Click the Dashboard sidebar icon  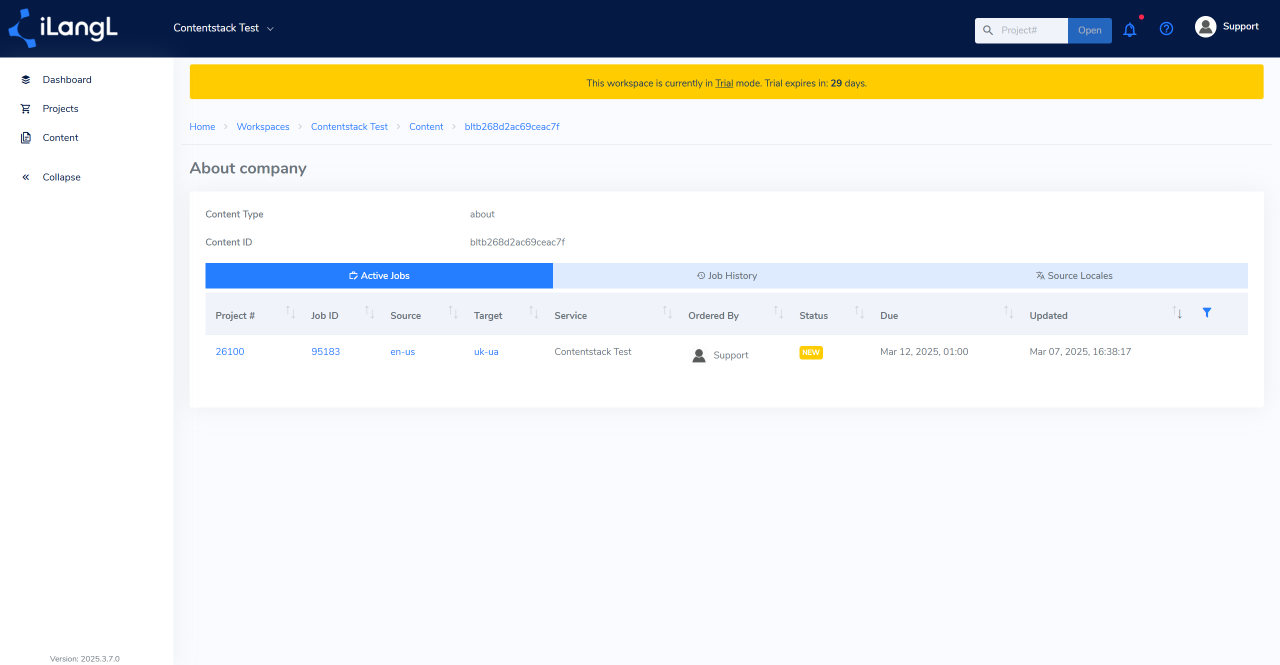click(26, 80)
